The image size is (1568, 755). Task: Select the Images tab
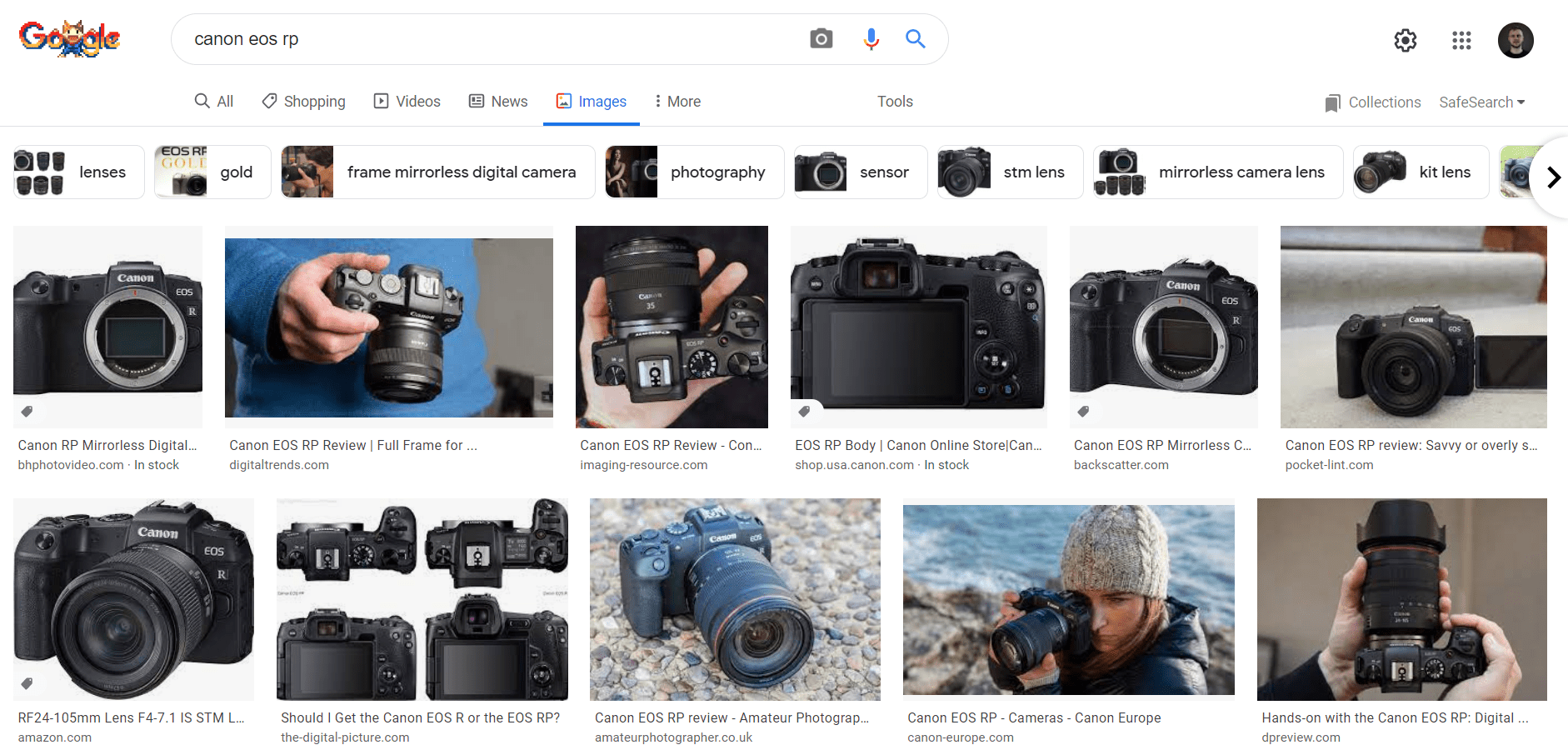pos(592,101)
